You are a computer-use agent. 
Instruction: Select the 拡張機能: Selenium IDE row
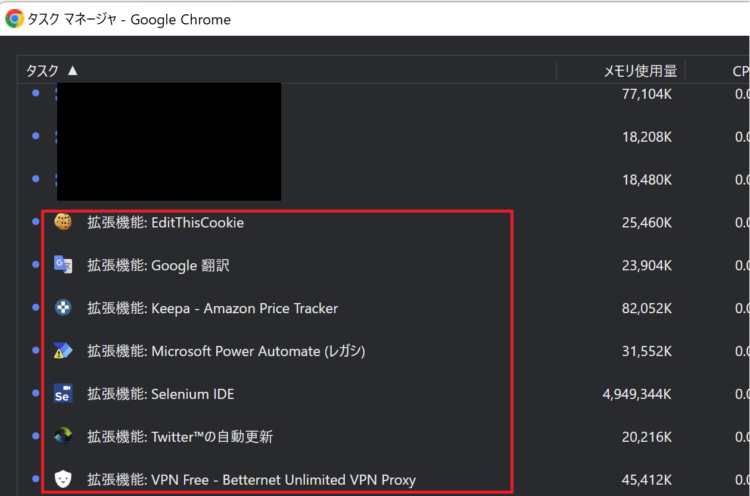pos(384,394)
